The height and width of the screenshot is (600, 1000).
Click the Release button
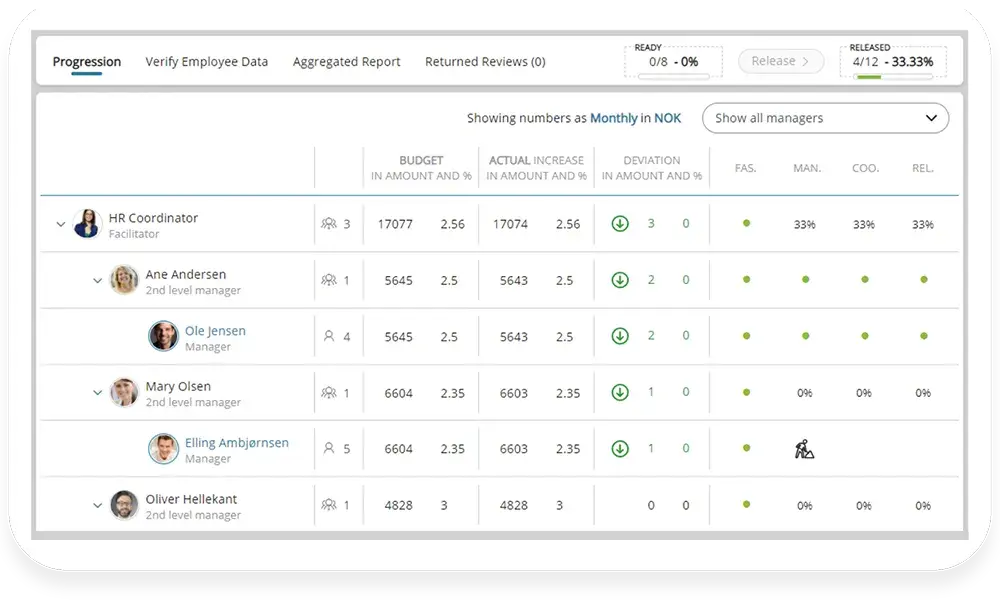781,61
